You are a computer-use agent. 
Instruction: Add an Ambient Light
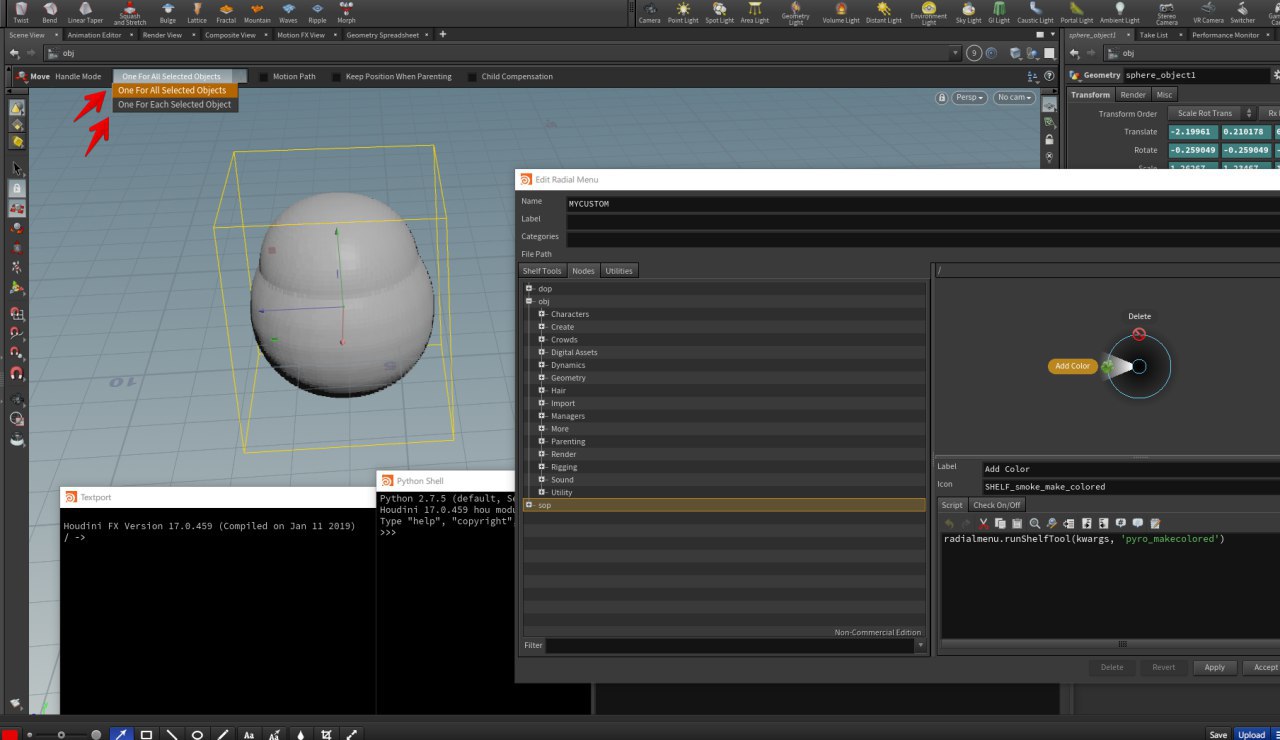click(1120, 13)
